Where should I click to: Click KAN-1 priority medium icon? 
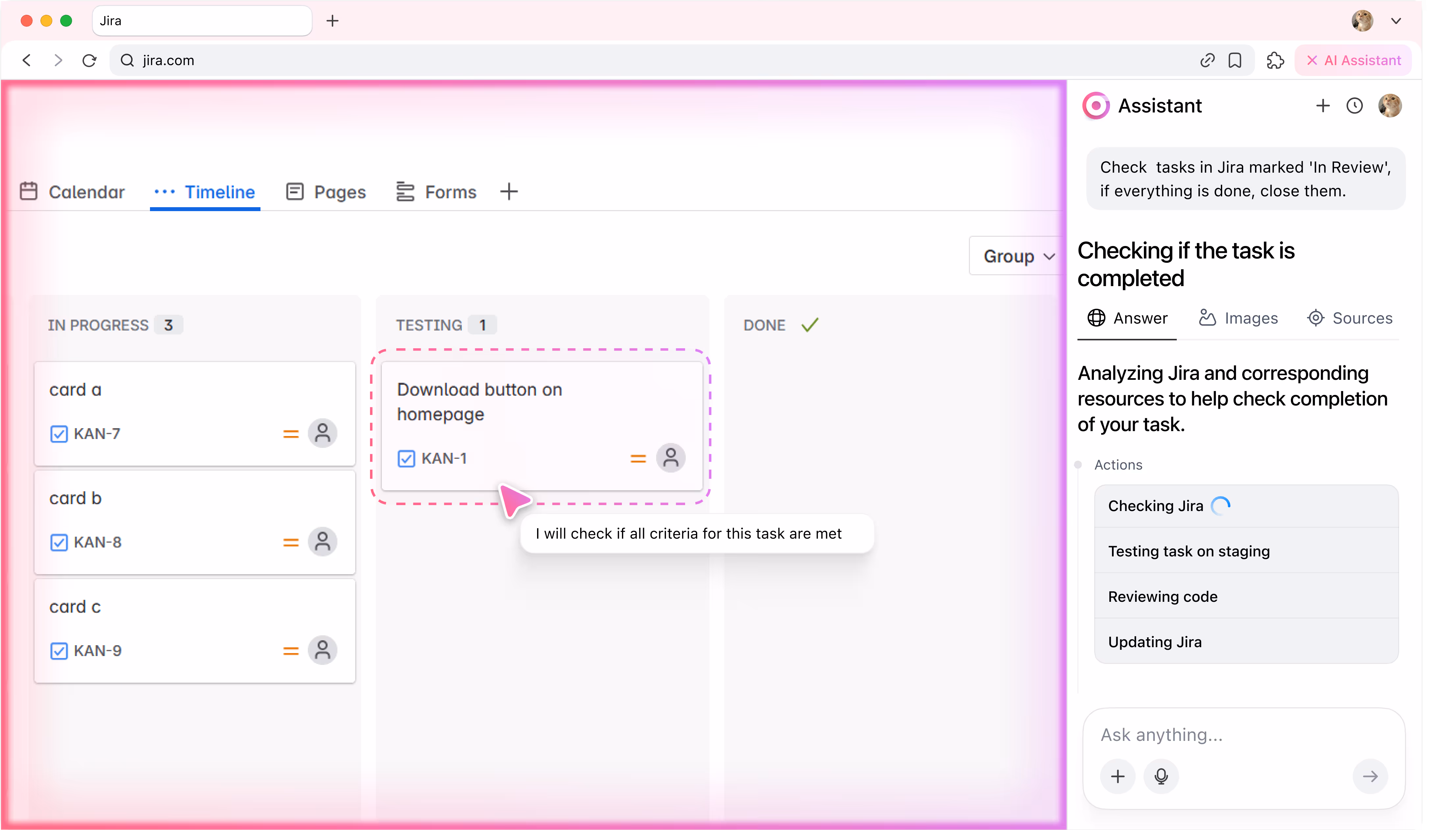[x=638, y=458]
